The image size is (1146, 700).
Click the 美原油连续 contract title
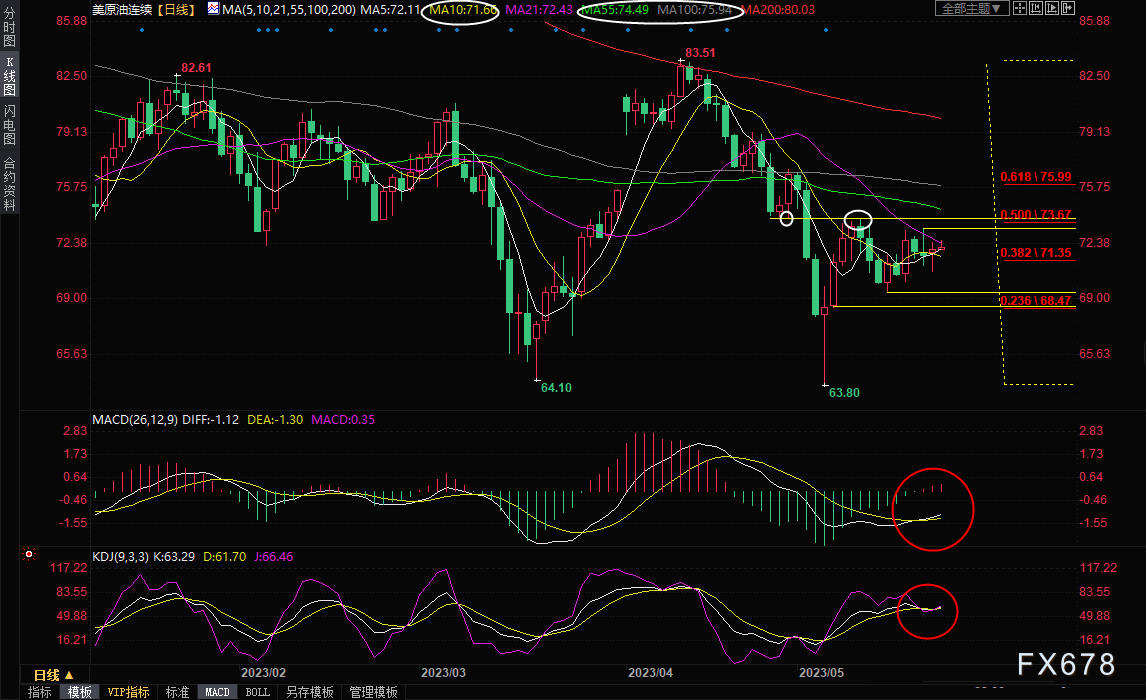click(x=122, y=9)
